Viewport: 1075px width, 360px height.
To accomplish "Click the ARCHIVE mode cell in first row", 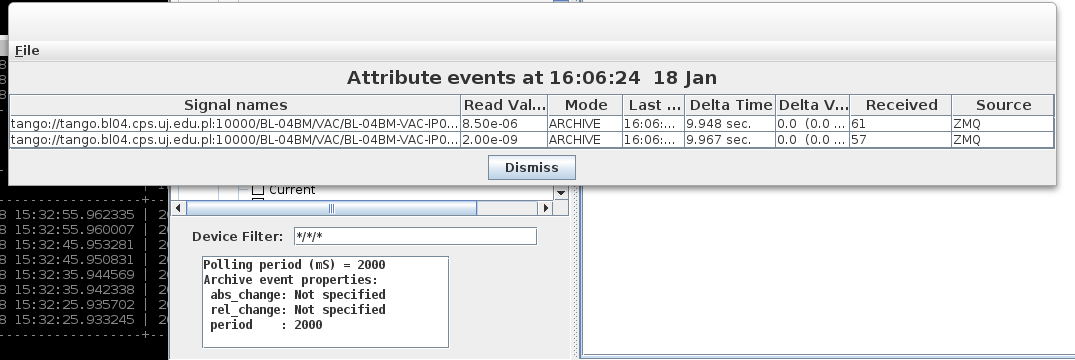I will click(585, 124).
